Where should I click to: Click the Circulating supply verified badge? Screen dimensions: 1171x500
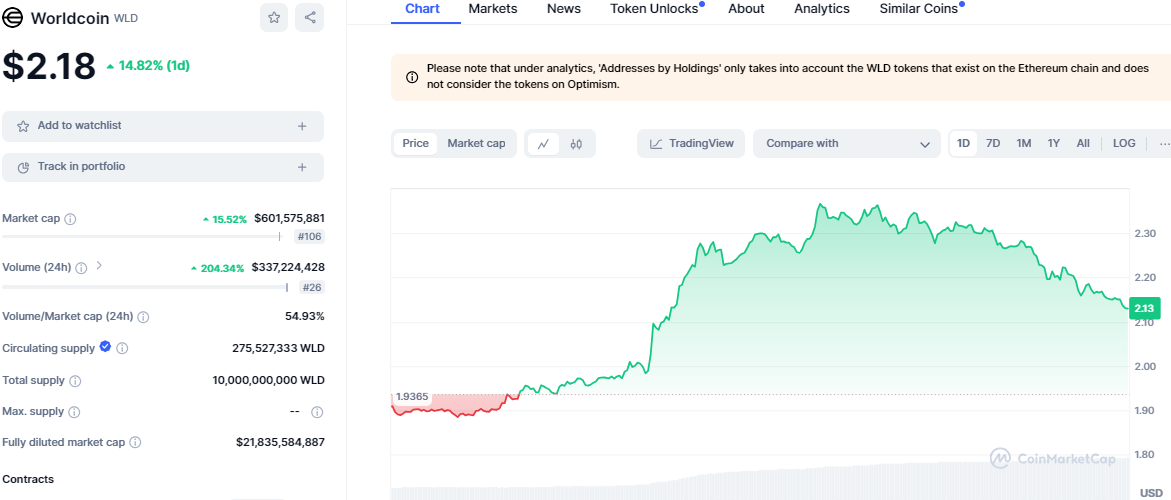click(105, 347)
